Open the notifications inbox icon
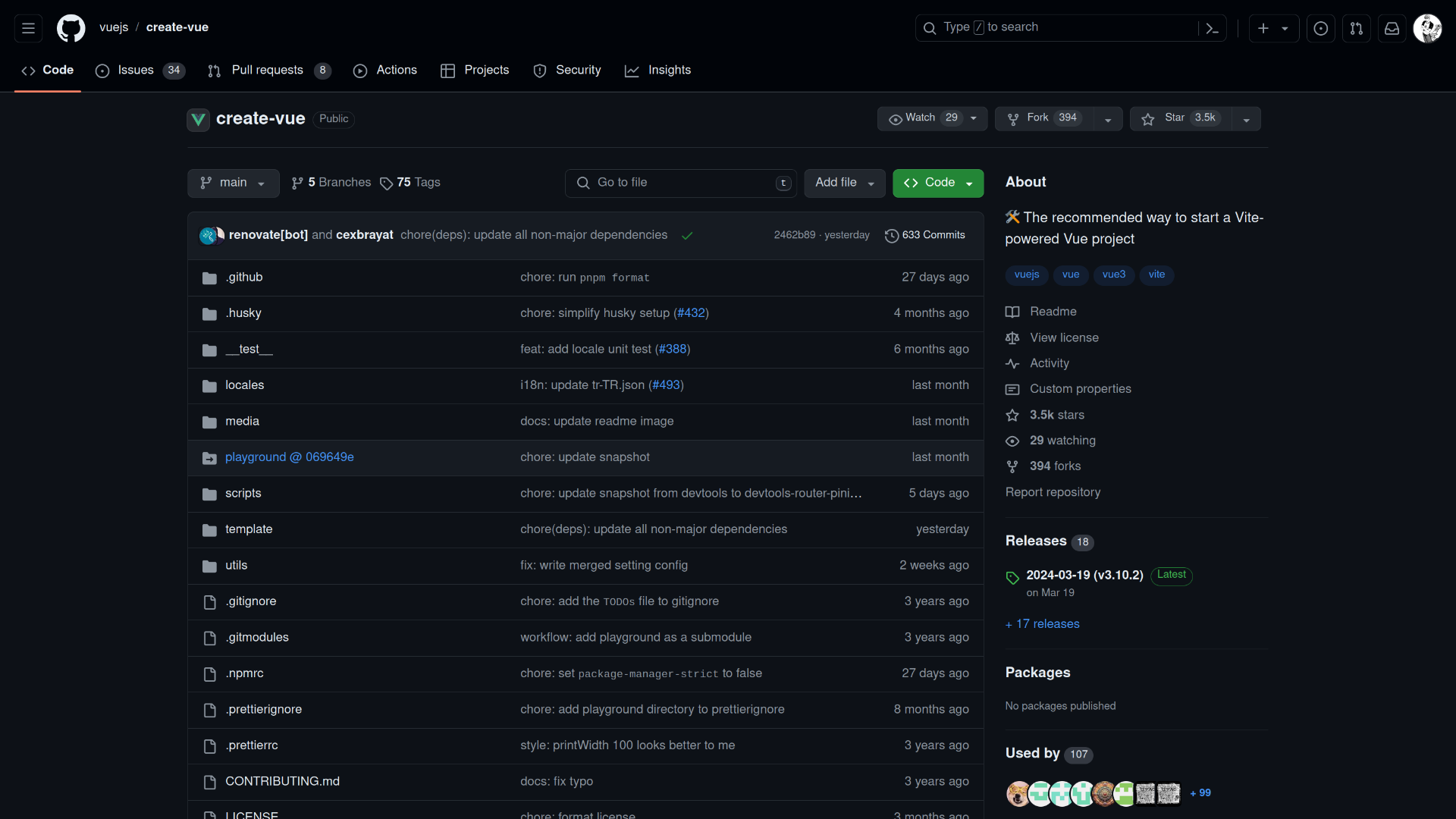Image resolution: width=1456 pixels, height=819 pixels. tap(1392, 27)
